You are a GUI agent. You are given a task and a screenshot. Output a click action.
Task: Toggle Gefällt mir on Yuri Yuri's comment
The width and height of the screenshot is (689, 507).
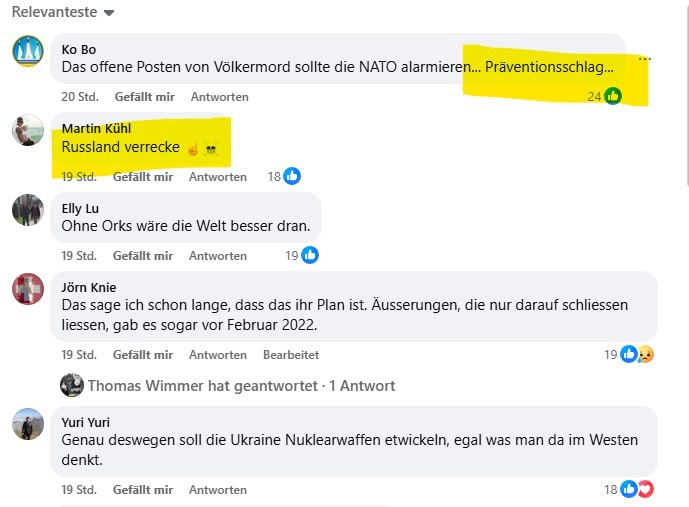pyautogui.click(x=143, y=489)
